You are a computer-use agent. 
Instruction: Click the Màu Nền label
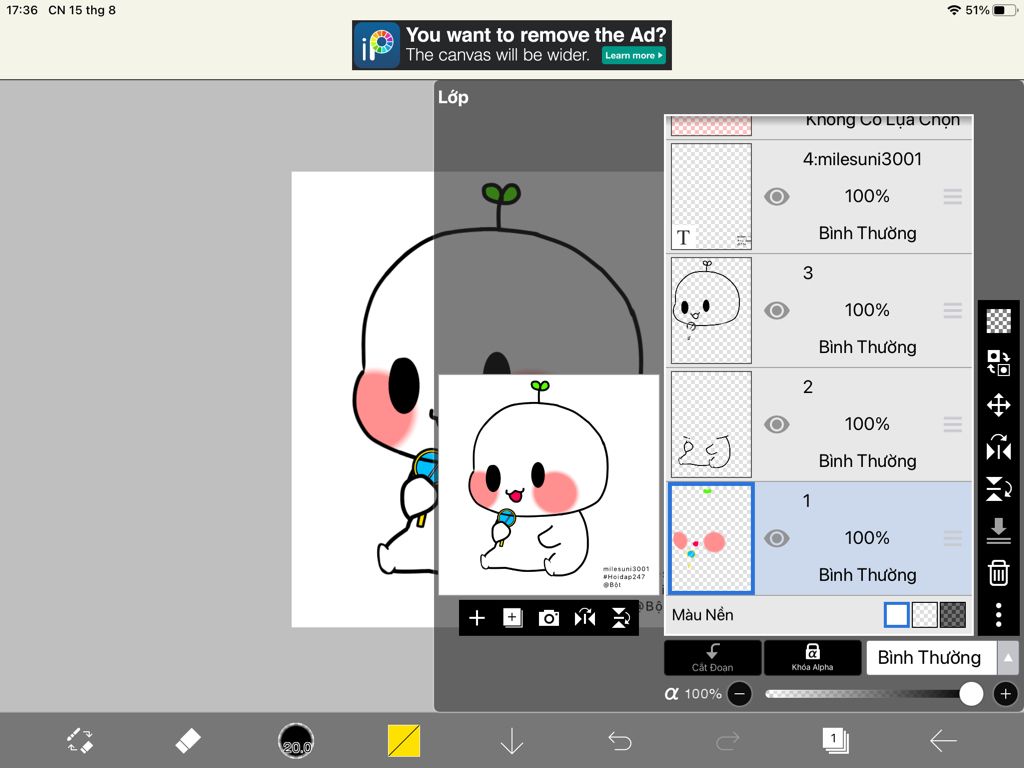pyautogui.click(x=703, y=615)
